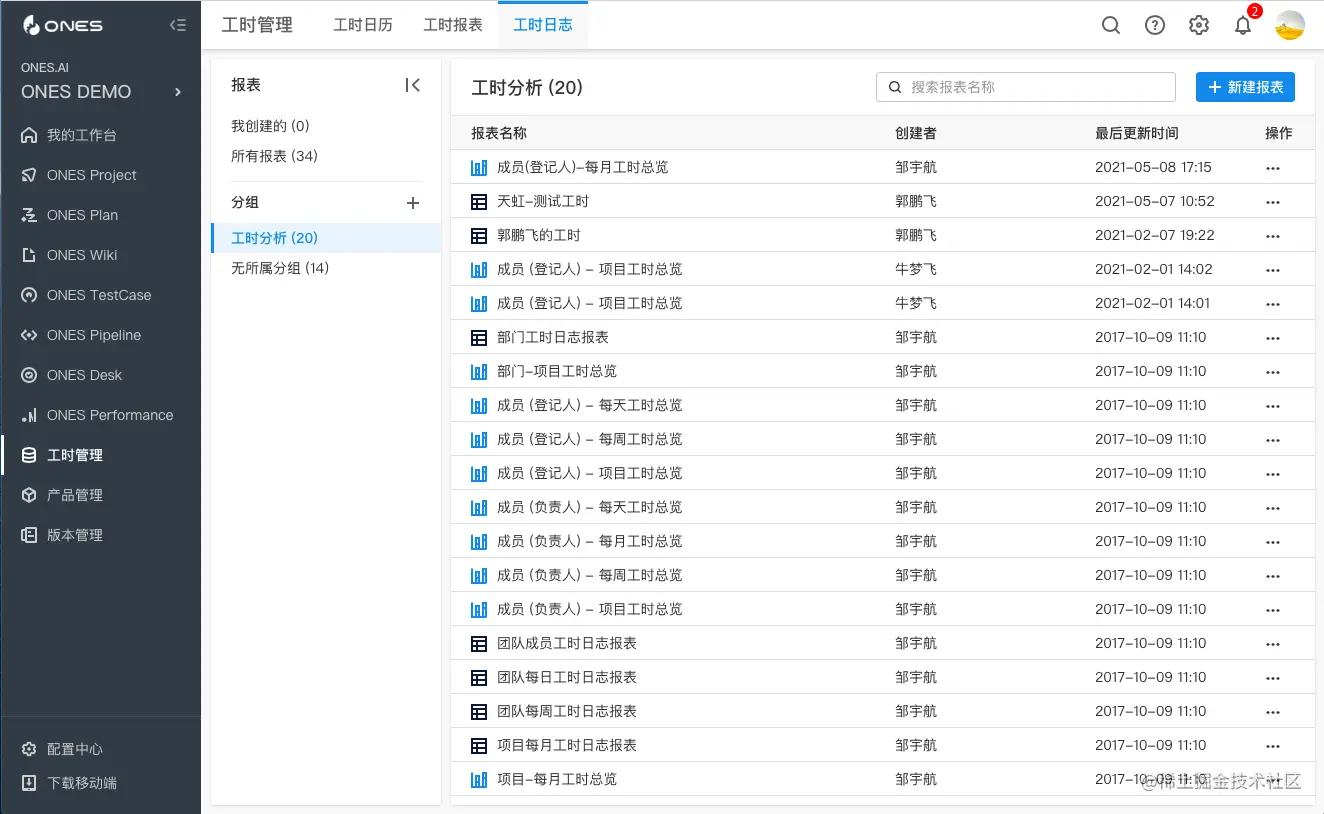Viewport: 1324px width, 814px height.
Task: Open 配置中心 at sidebar bottom
Action: click(74, 749)
